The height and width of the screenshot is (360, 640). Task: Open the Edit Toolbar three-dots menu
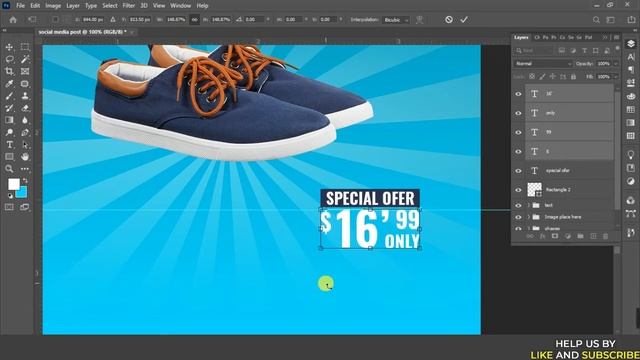[25, 169]
